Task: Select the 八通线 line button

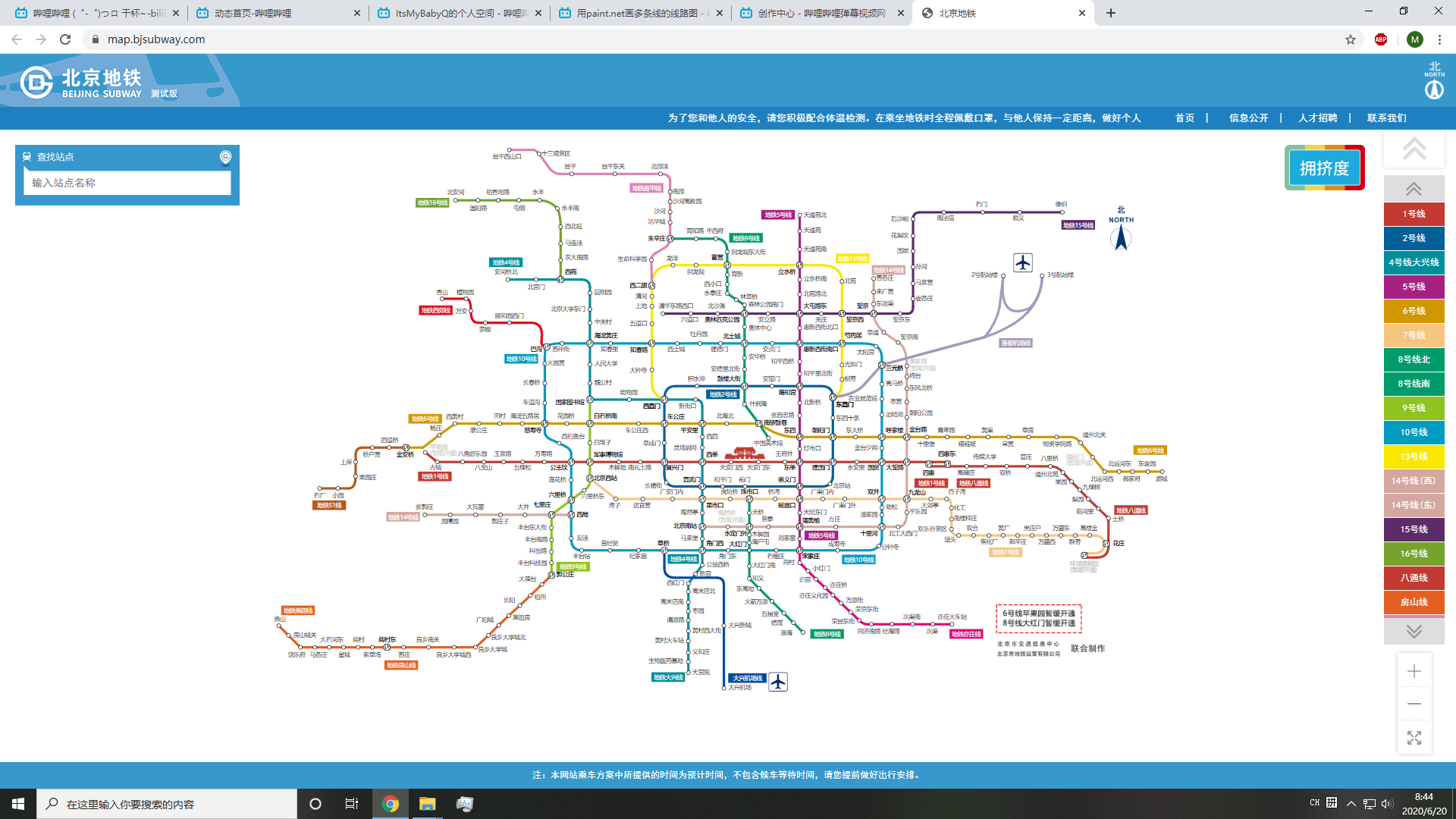Action: pos(1414,578)
